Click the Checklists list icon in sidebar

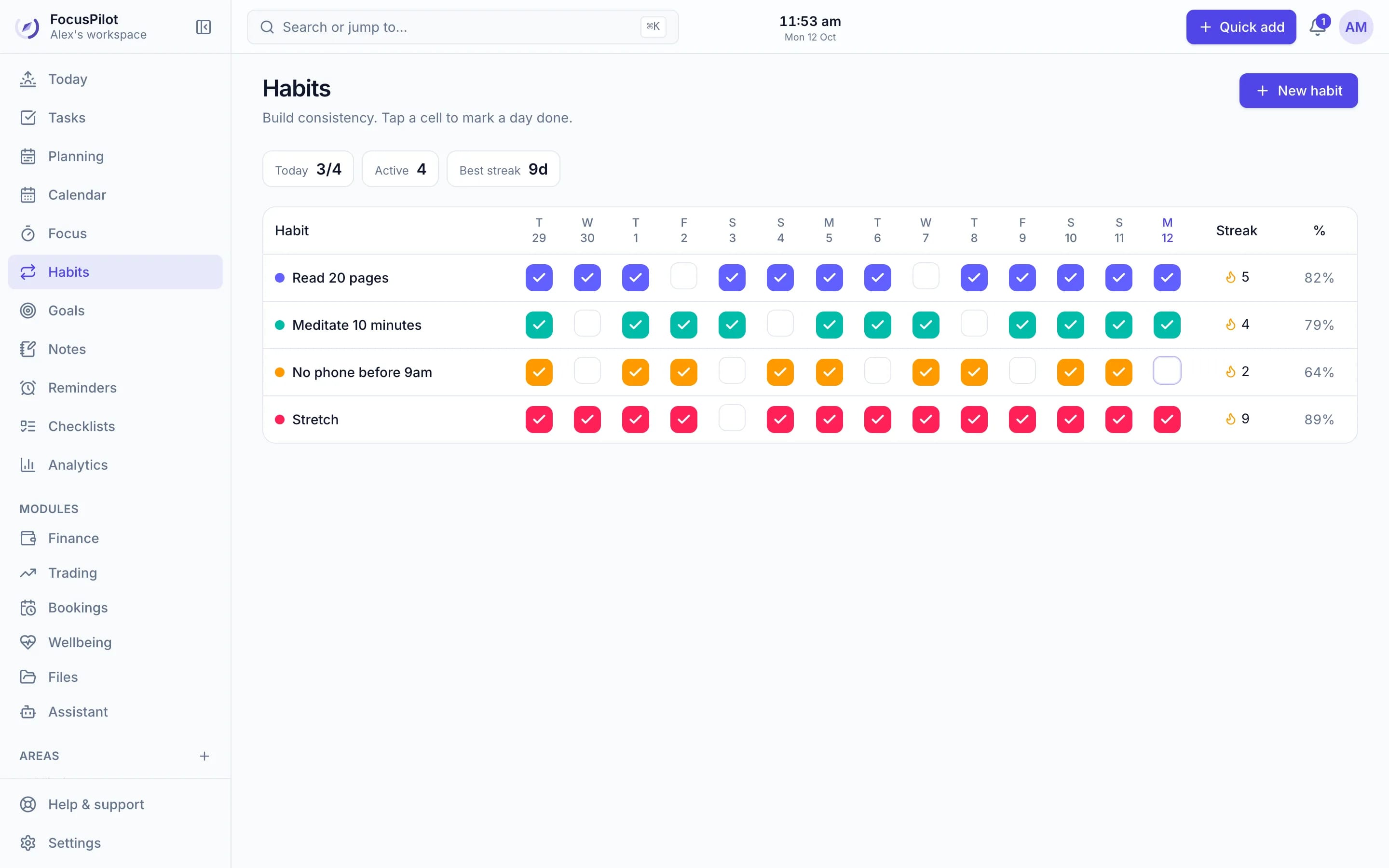click(27, 427)
